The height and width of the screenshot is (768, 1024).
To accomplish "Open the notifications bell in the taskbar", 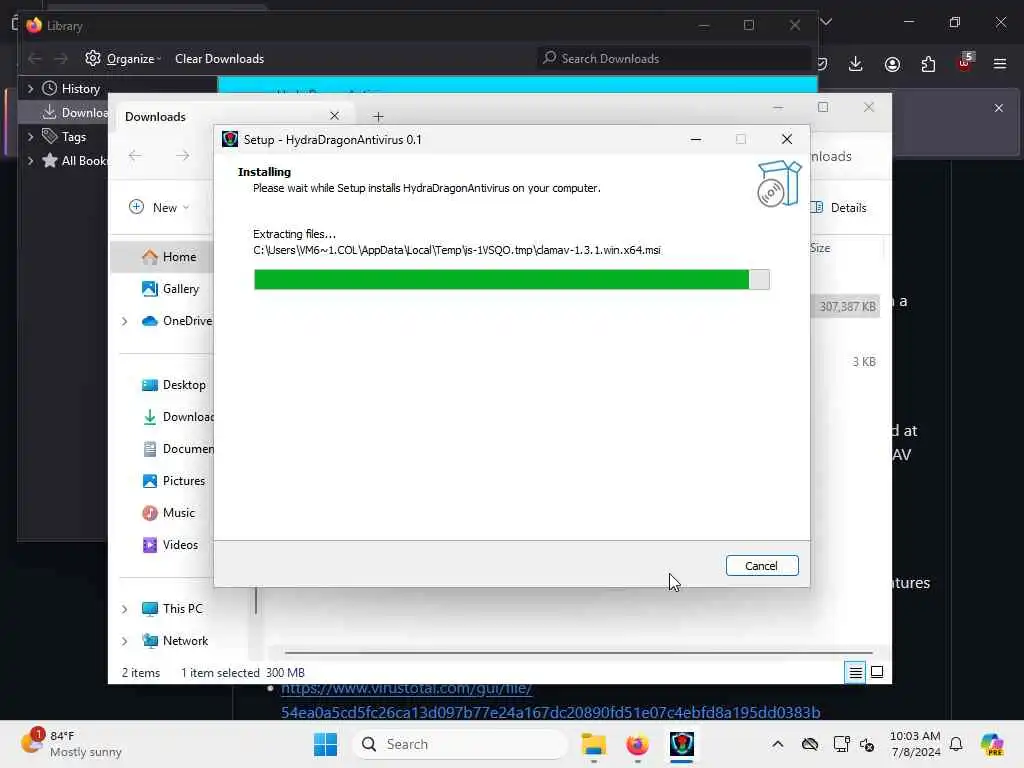I will (956, 744).
